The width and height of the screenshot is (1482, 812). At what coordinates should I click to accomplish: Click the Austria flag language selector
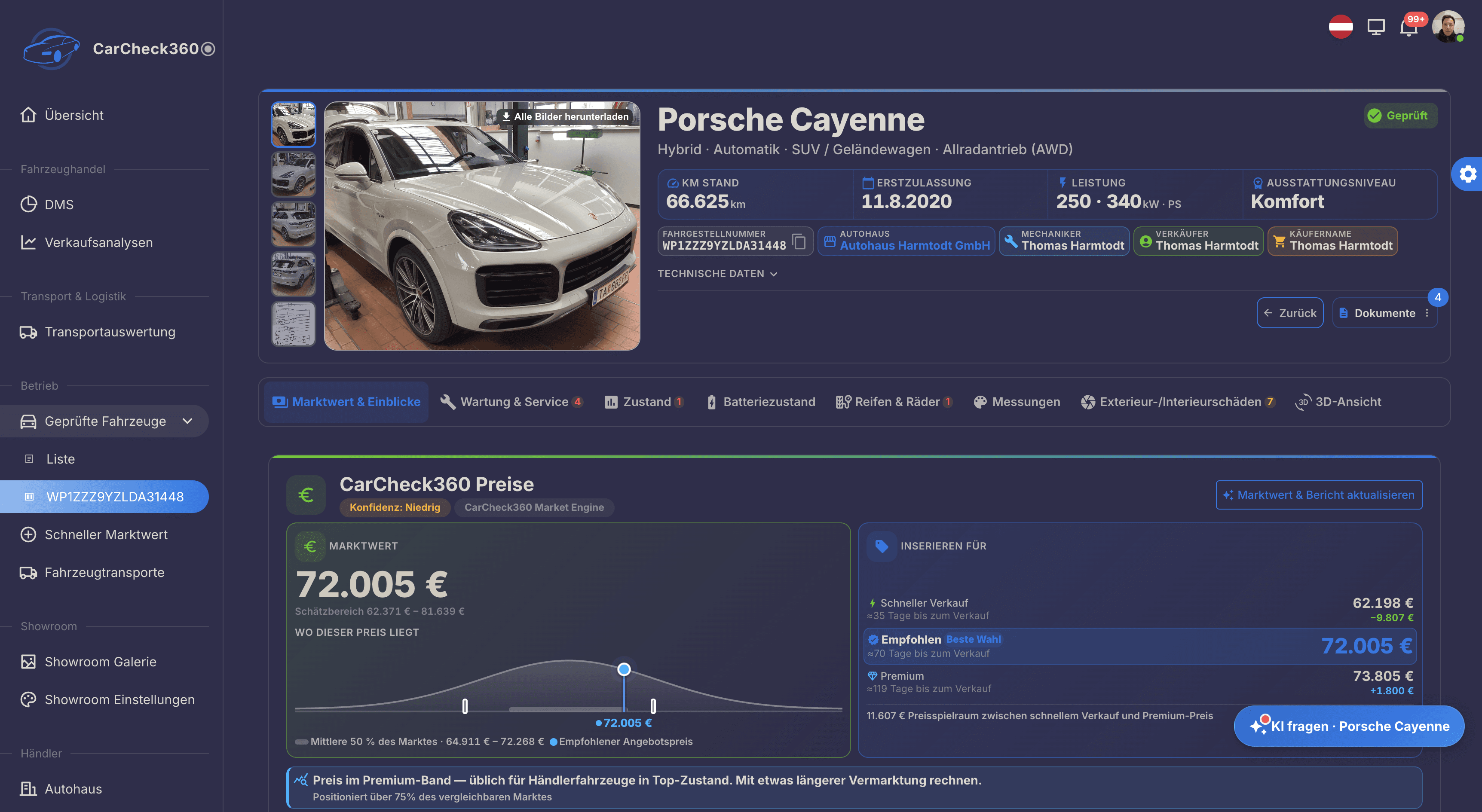pos(1341,27)
